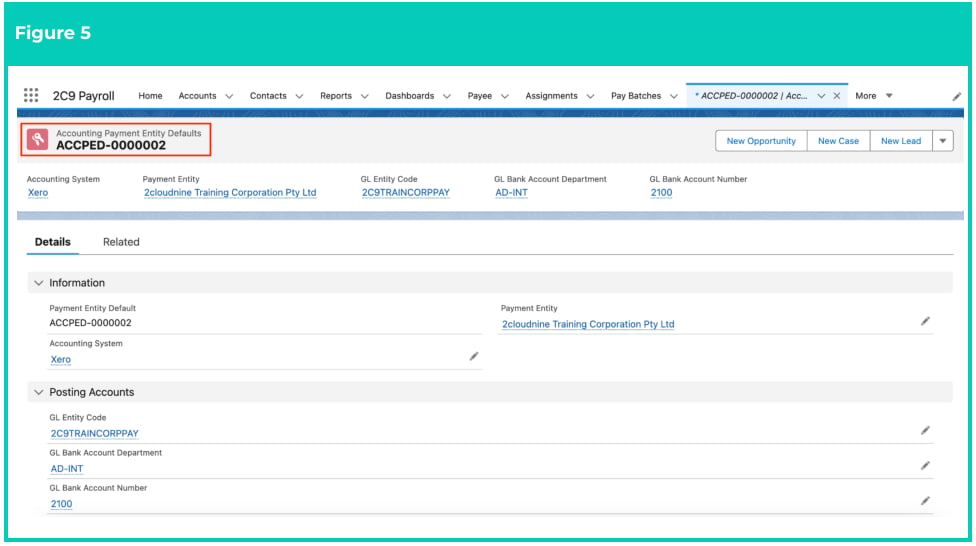Expand the Pay Batches dropdown chevron
The height and width of the screenshot is (546, 976).
[x=673, y=96]
